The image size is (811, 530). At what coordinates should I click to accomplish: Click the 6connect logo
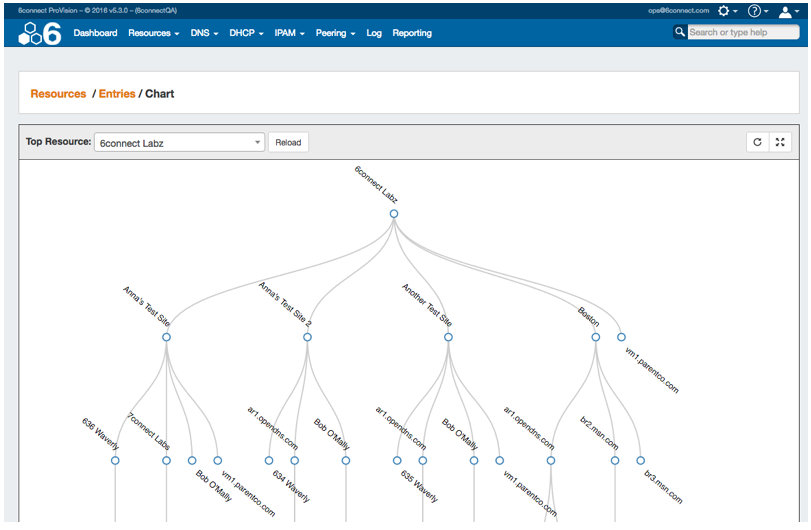point(40,34)
